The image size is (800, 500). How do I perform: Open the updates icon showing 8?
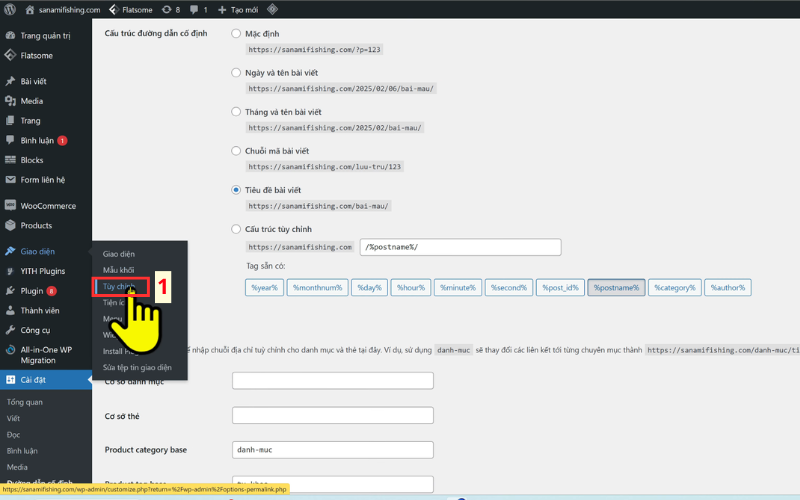[x=166, y=10]
